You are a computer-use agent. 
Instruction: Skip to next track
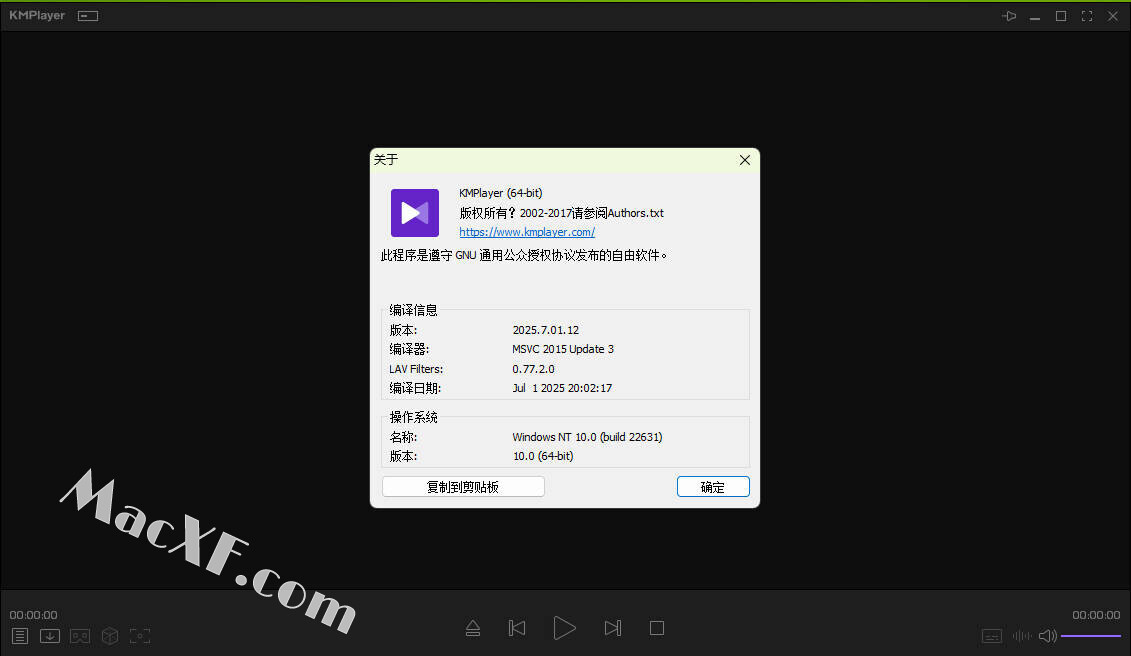[612, 629]
